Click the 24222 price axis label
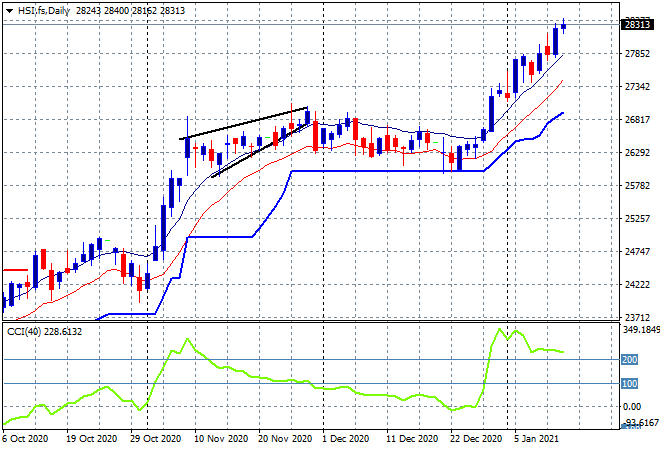 pos(637,285)
